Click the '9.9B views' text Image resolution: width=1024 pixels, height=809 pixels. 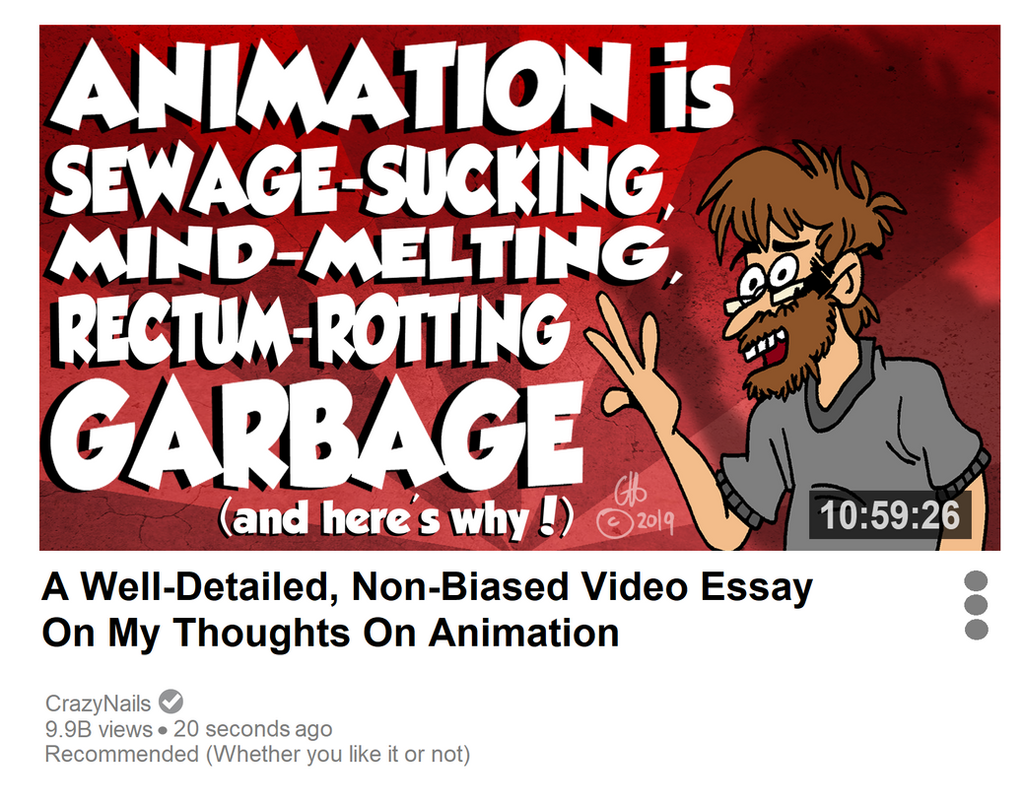98,729
